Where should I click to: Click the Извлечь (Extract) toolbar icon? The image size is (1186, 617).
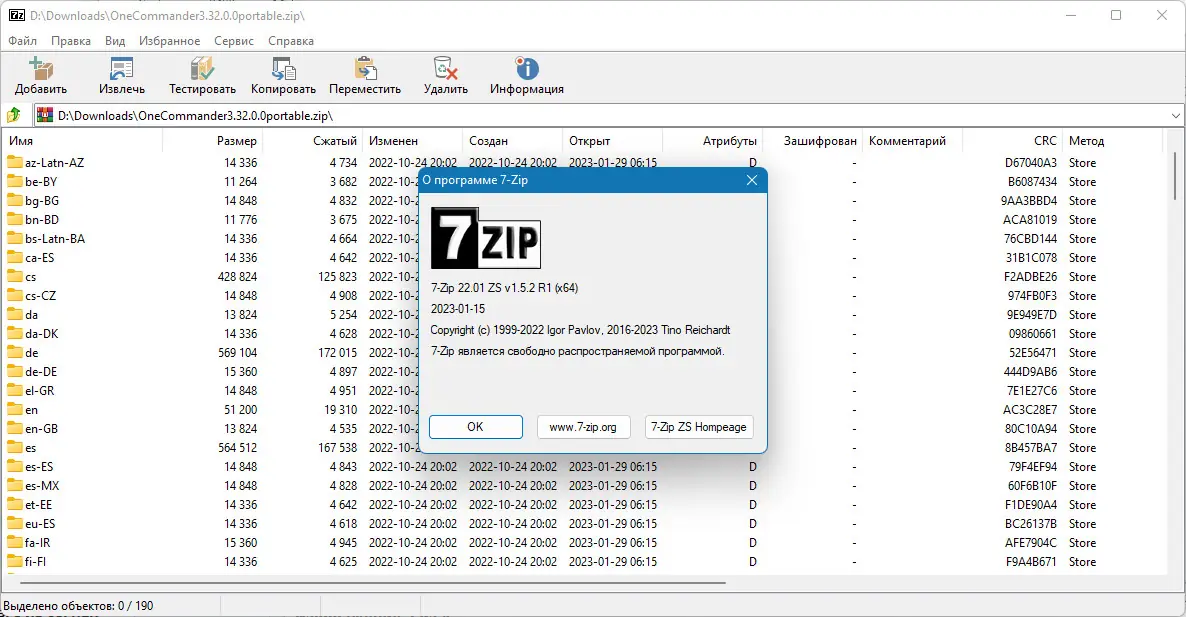pyautogui.click(x=121, y=70)
